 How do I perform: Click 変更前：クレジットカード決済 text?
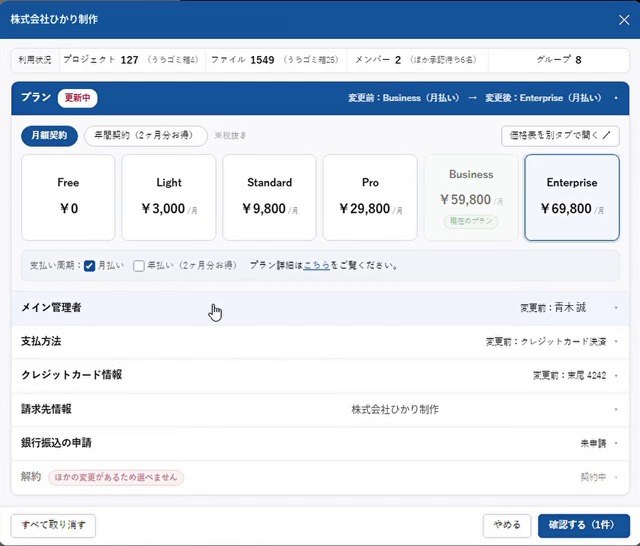[x=546, y=342]
